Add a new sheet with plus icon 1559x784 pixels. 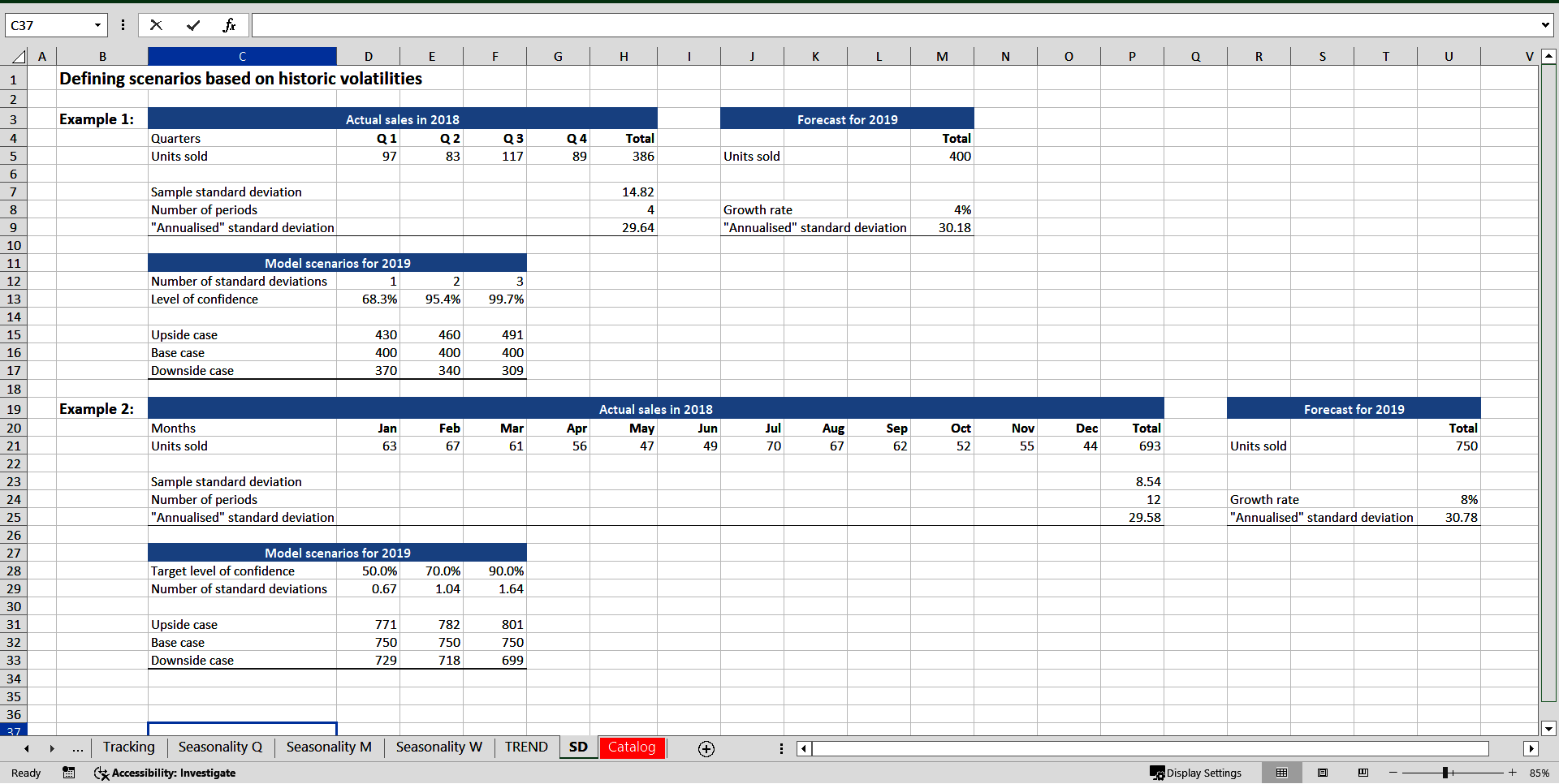coord(706,749)
